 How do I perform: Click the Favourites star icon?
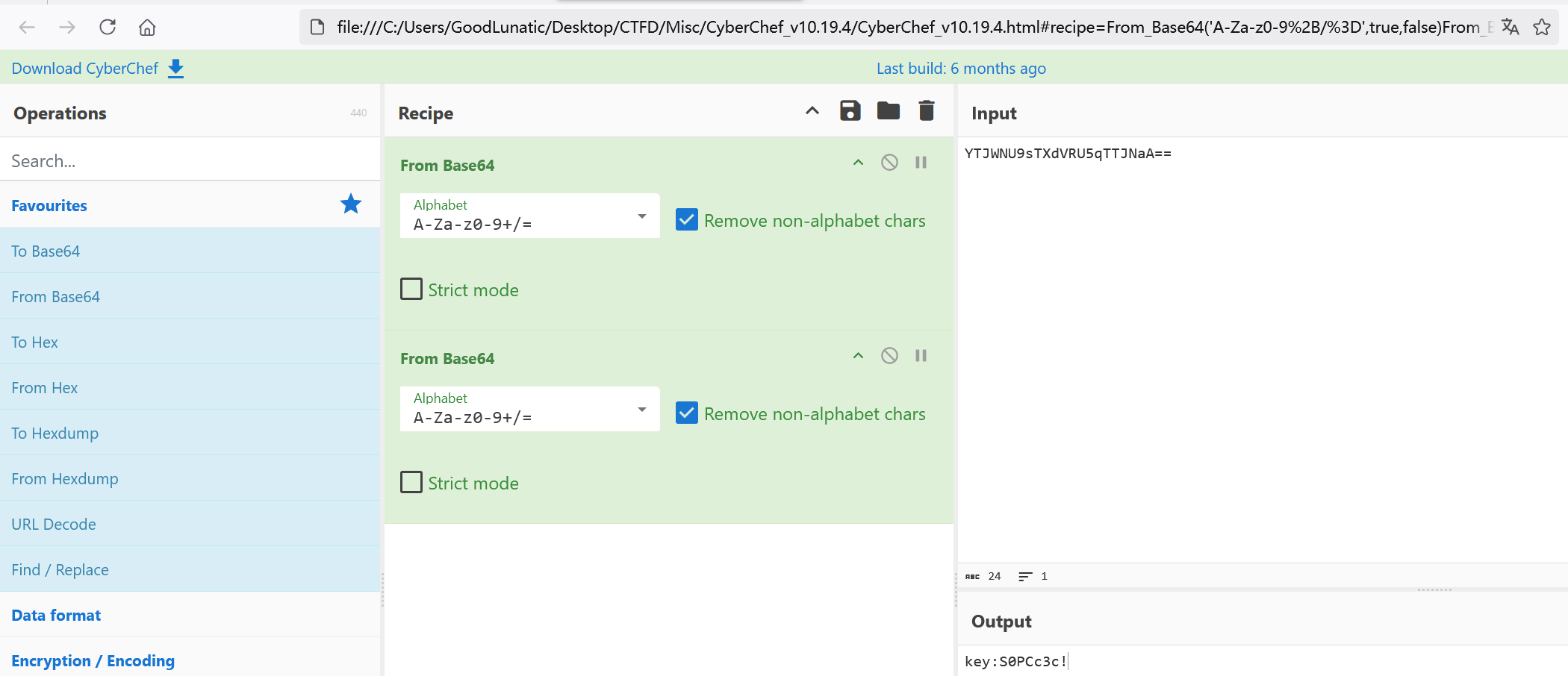pos(351,204)
